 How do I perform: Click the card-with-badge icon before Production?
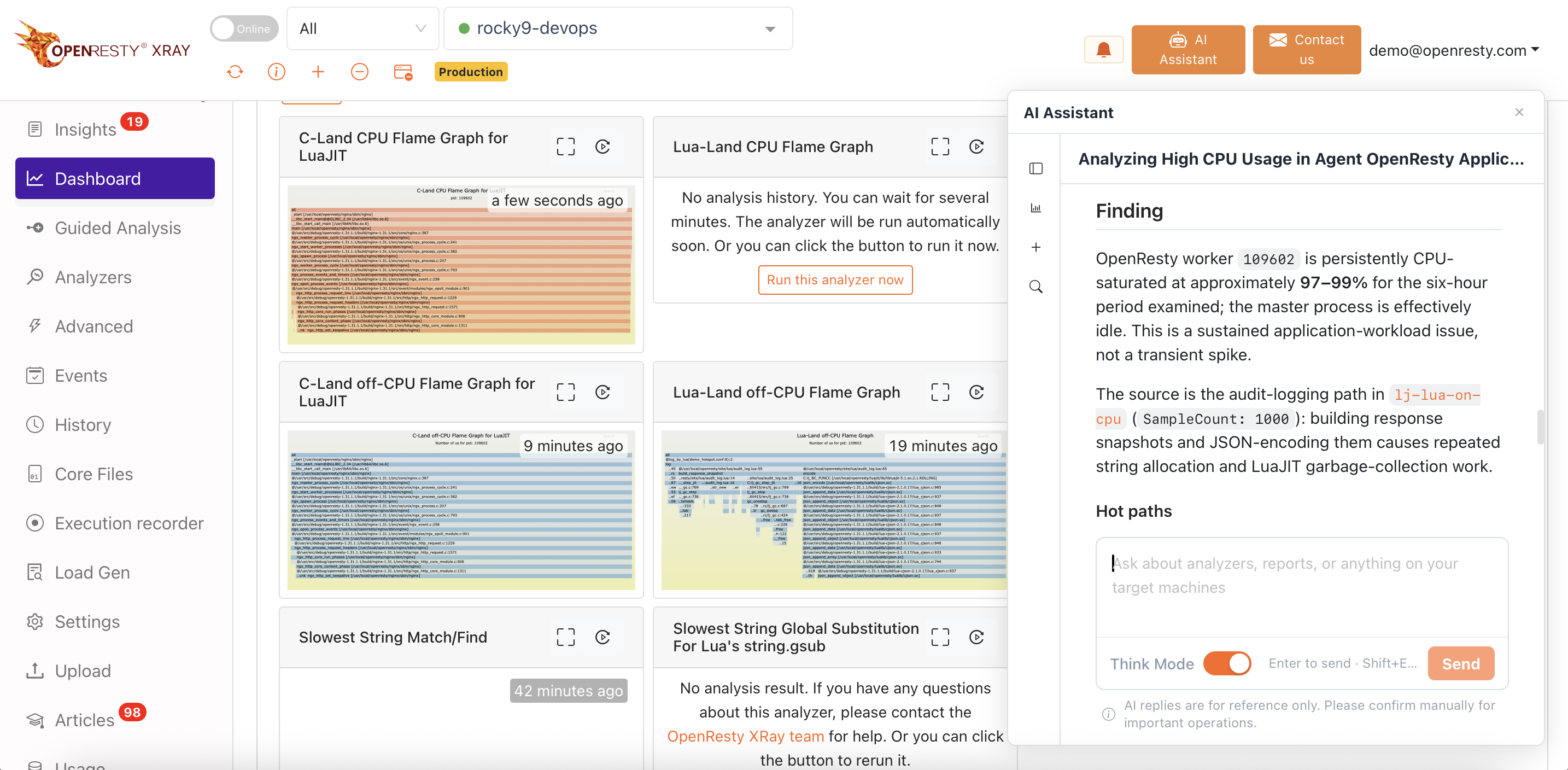point(403,72)
